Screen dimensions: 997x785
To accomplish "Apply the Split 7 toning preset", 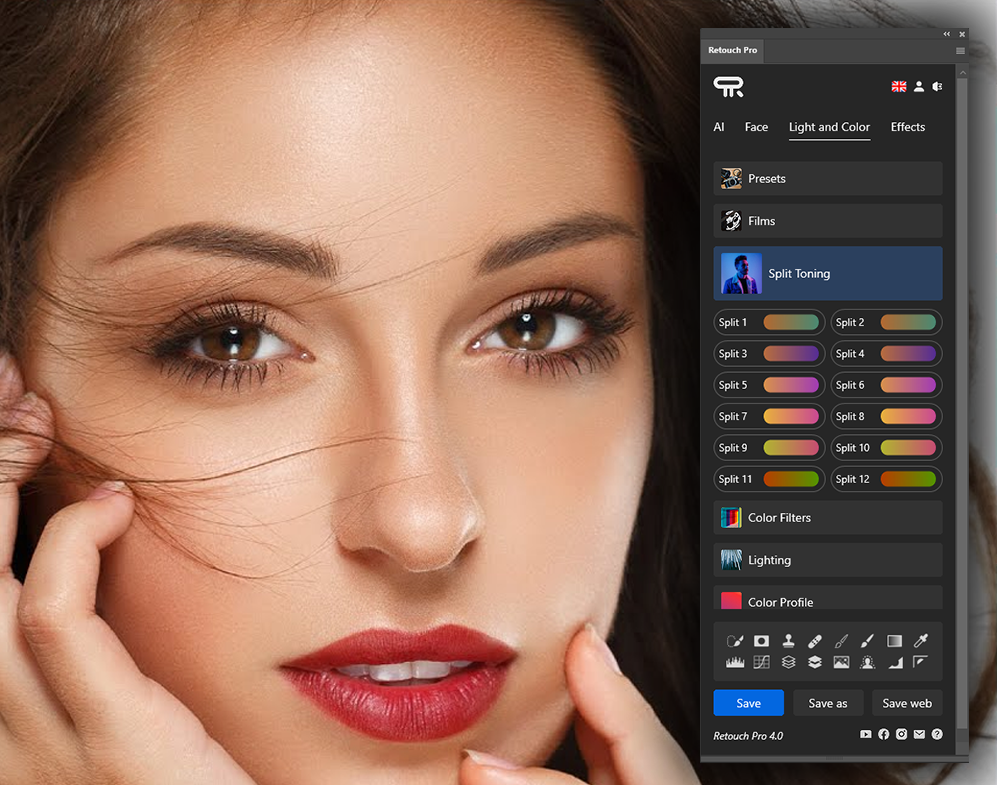I will (x=769, y=416).
